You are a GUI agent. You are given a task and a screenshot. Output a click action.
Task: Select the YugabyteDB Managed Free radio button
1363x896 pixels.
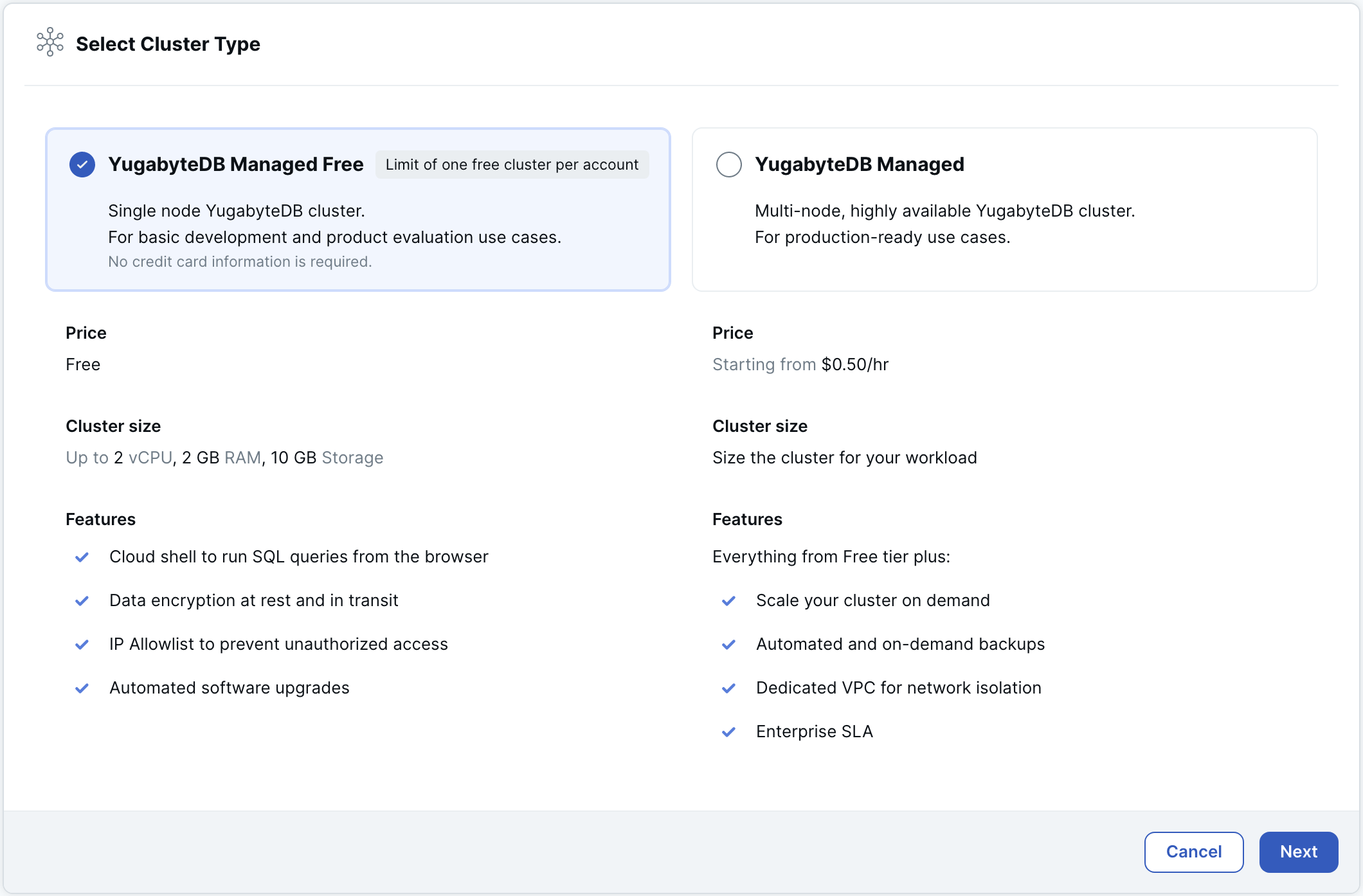click(x=82, y=164)
